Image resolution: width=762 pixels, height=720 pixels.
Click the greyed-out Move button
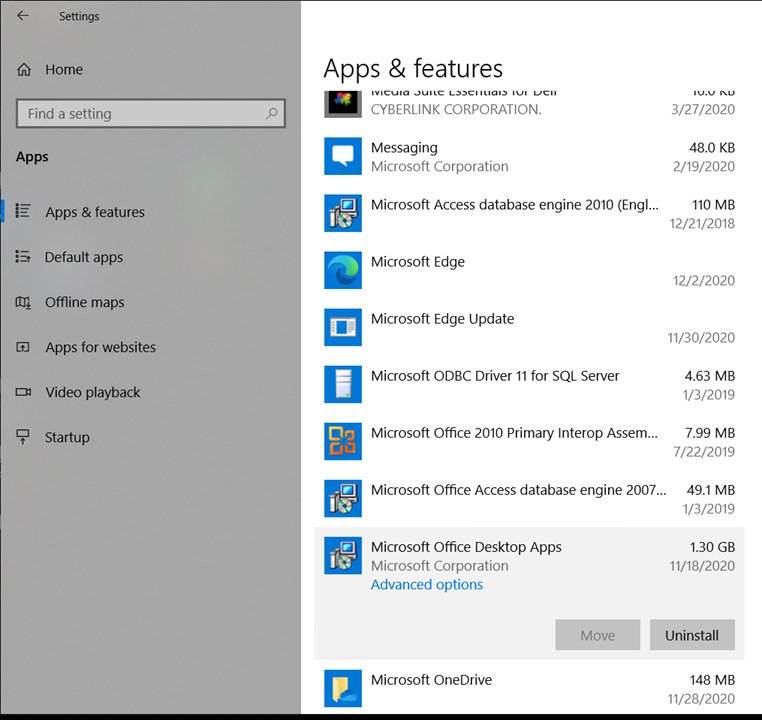(598, 635)
